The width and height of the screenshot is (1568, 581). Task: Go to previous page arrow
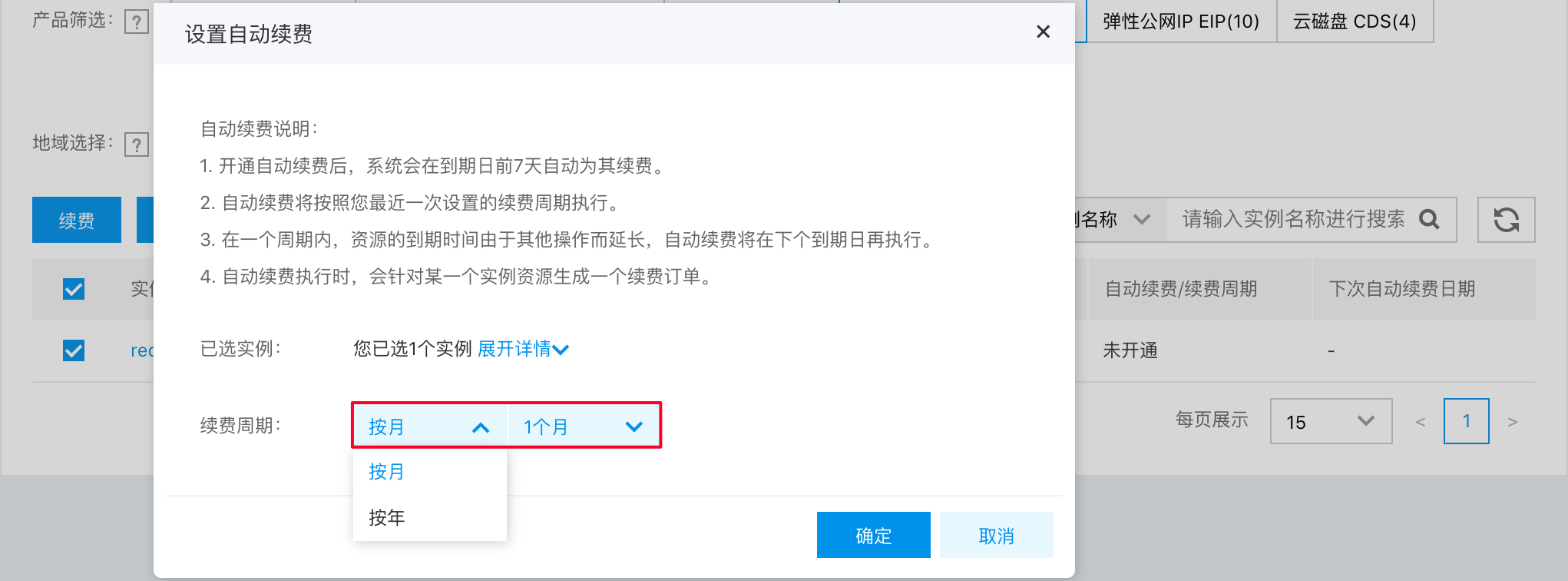1421,422
